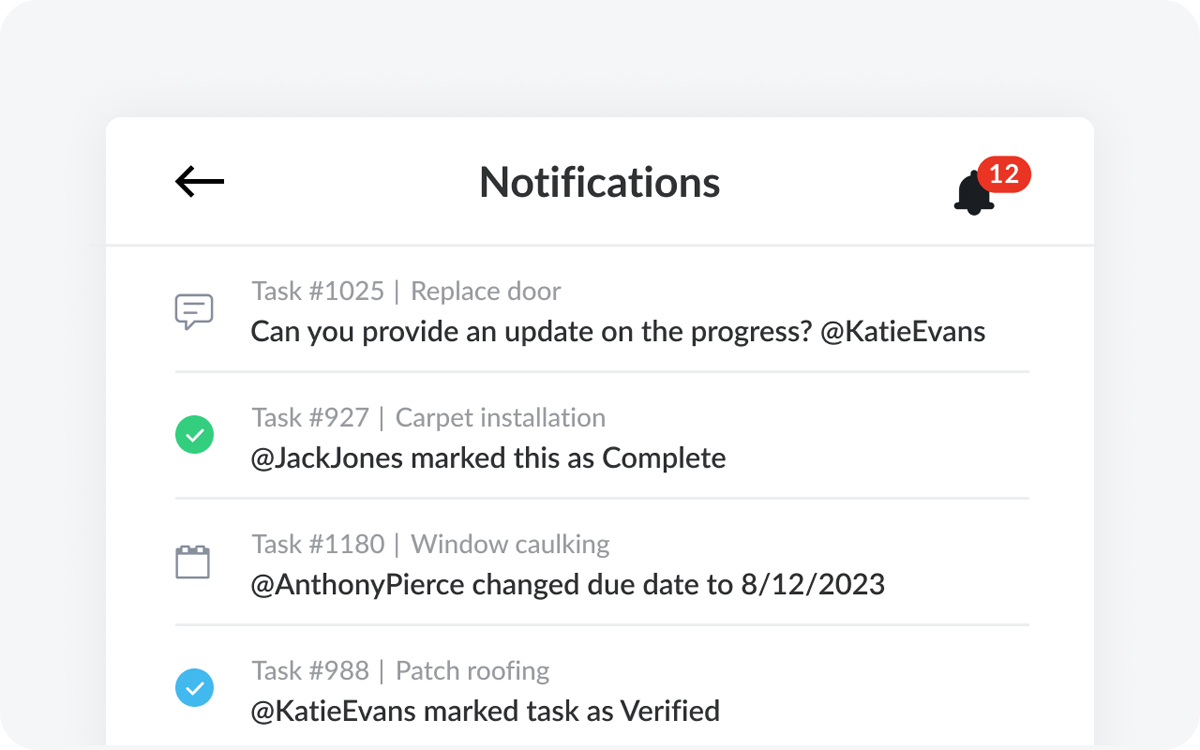Open Task #988 Patch roofing

pyautogui.click(x=400, y=670)
